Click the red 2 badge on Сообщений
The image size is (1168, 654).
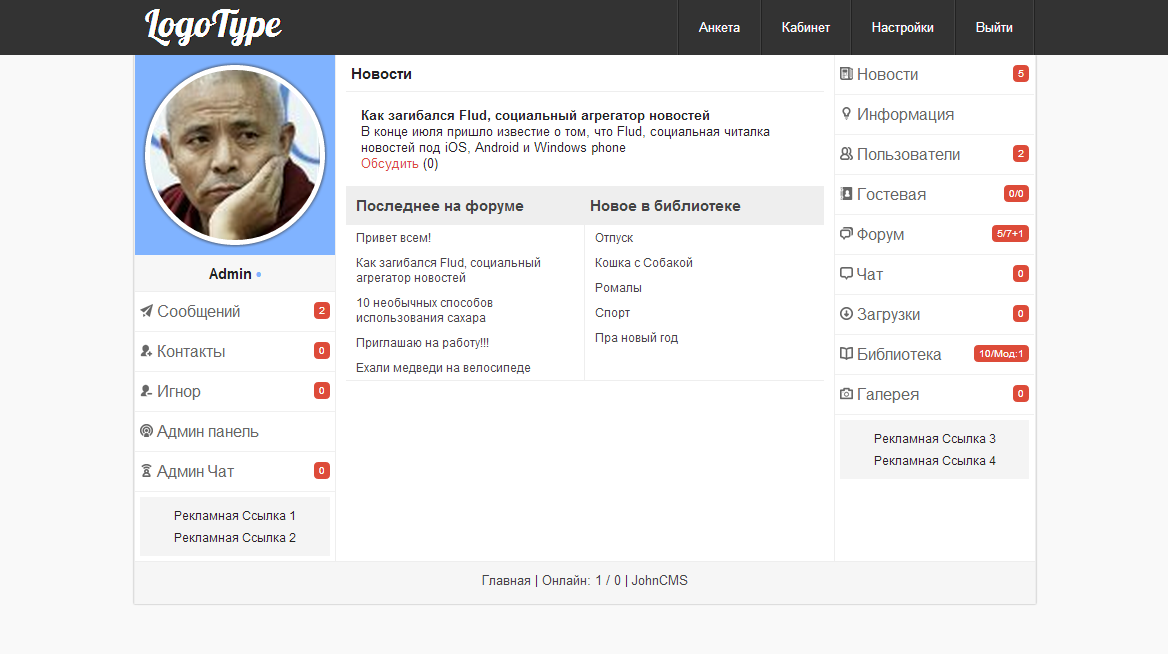point(321,311)
